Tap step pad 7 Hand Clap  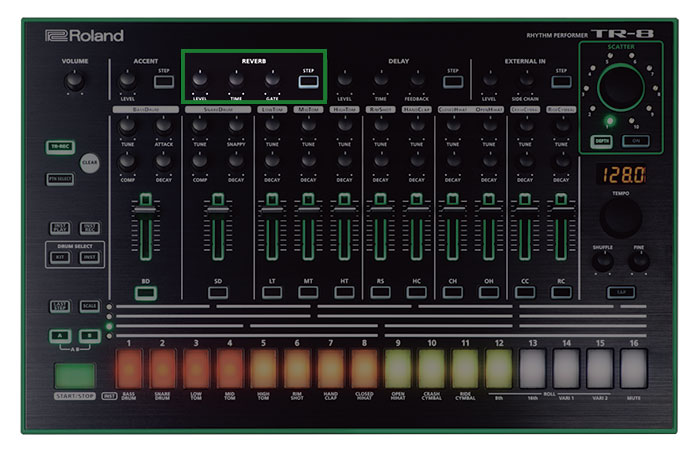click(331, 369)
